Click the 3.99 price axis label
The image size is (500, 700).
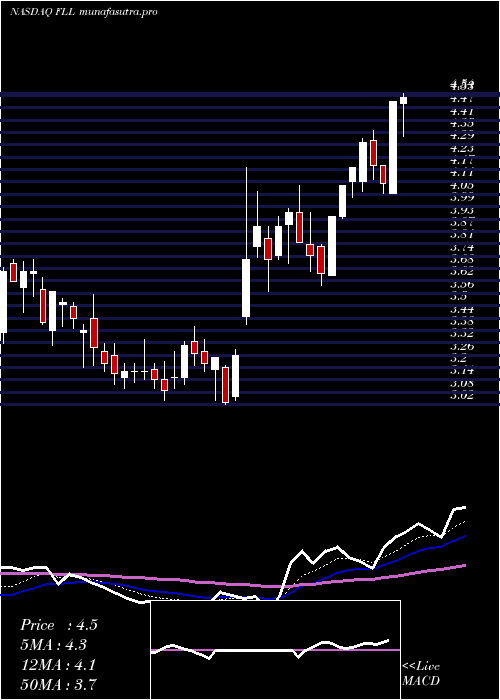[x=462, y=197]
